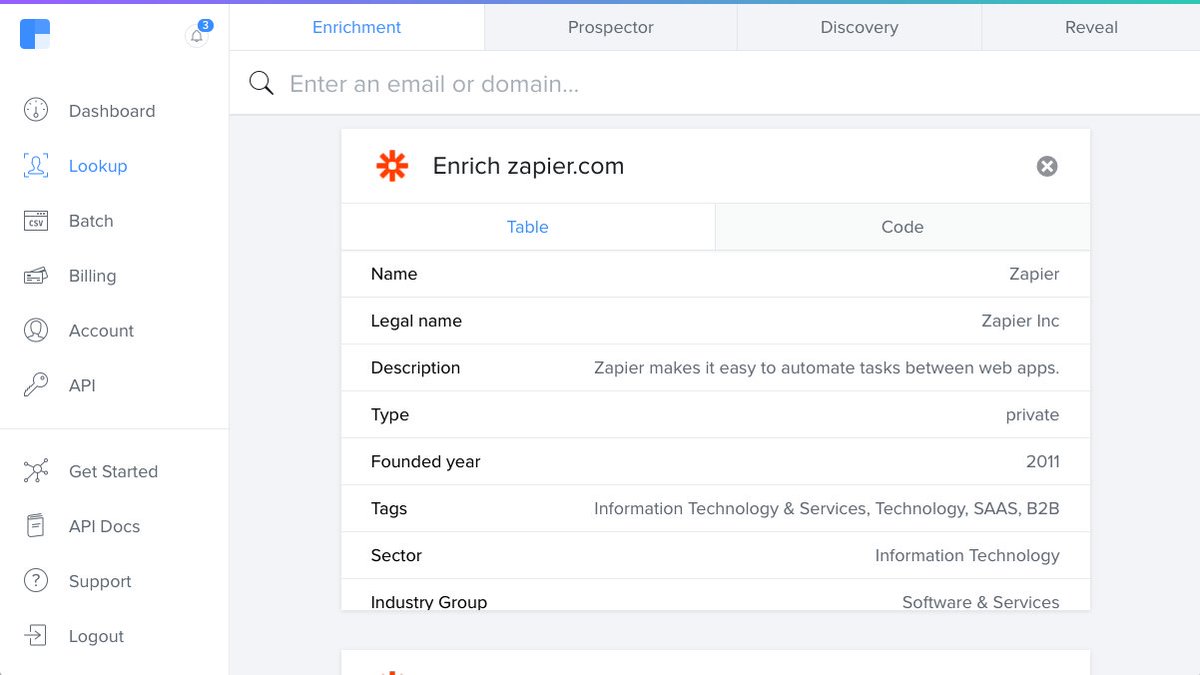Click the Account avatar icon

click(36, 330)
